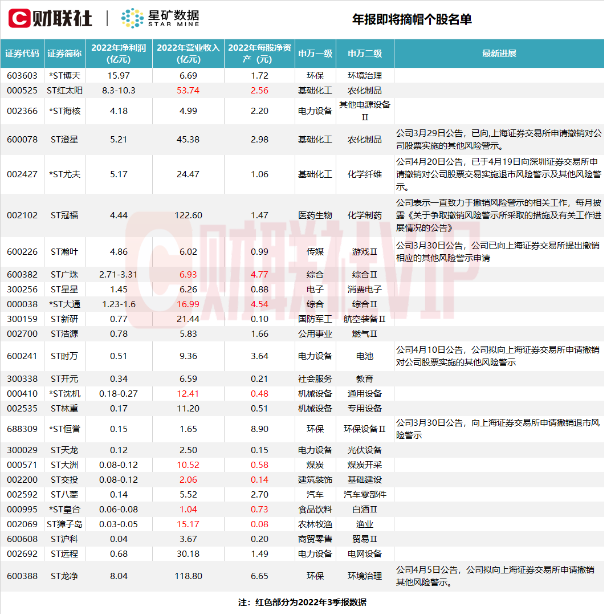604x614 pixels.
Task: Select stock code 002700
Action: tap(22, 334)
